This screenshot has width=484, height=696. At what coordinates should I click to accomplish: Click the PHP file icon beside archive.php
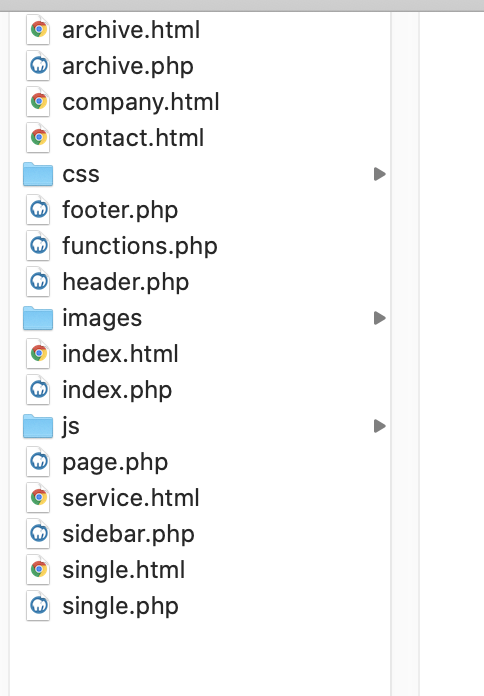[38, 66]
